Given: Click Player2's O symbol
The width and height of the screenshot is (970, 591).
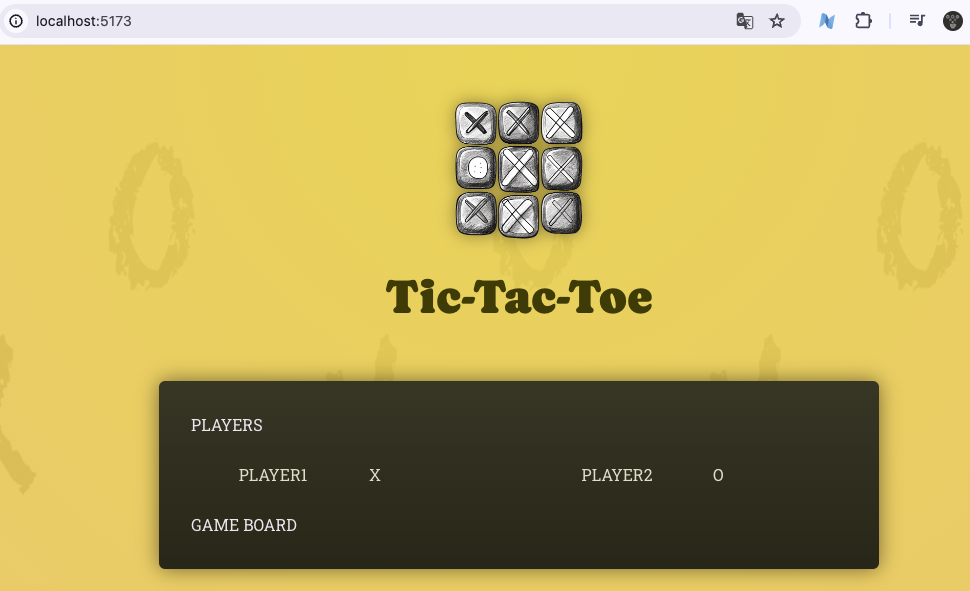Looking at the screenshot, I should tap(718, 475).
